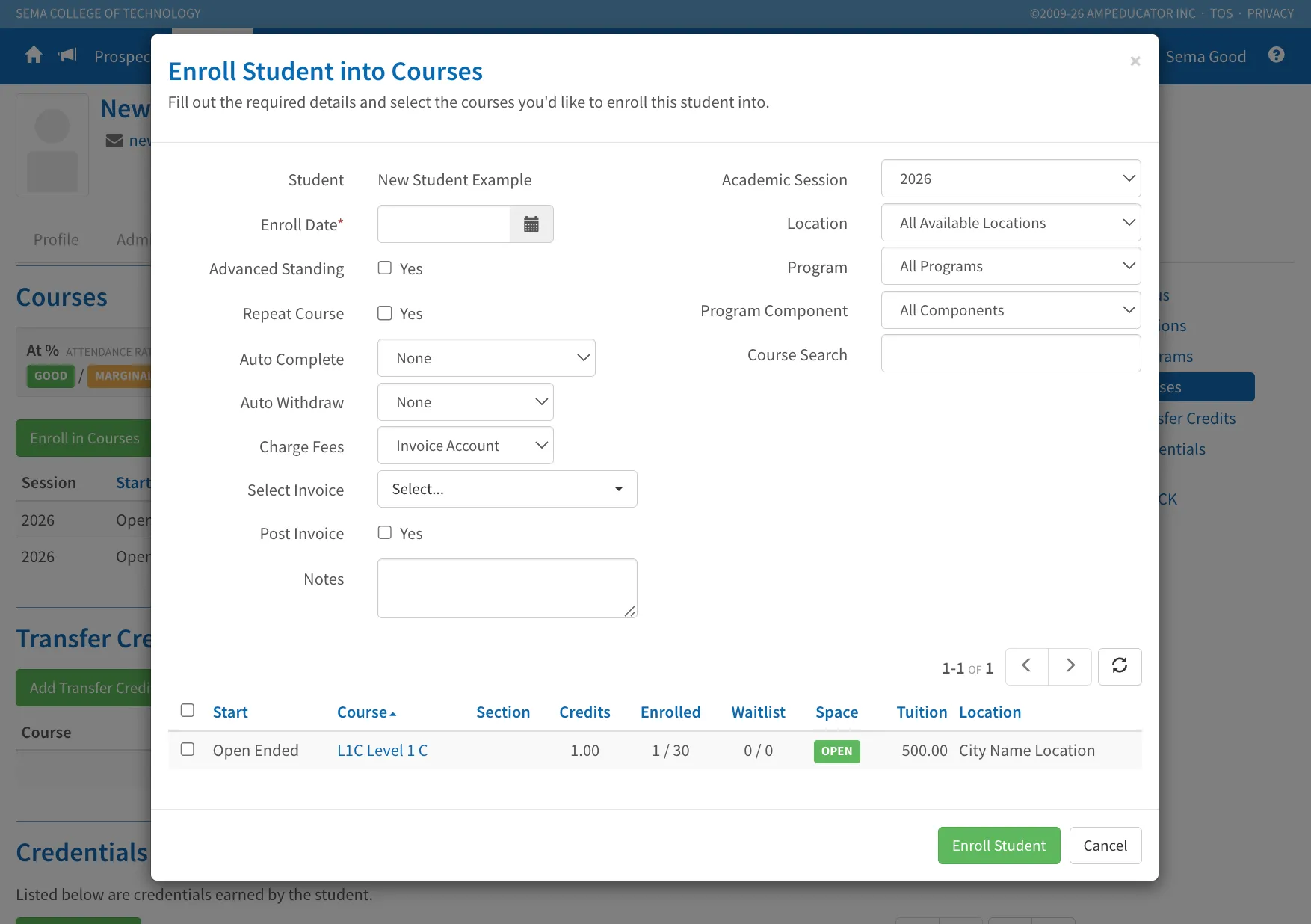Screen dimensions: 1311x924
Task: Sort courses by Start column
Action: pyautogui.click(x=230, y=712)
